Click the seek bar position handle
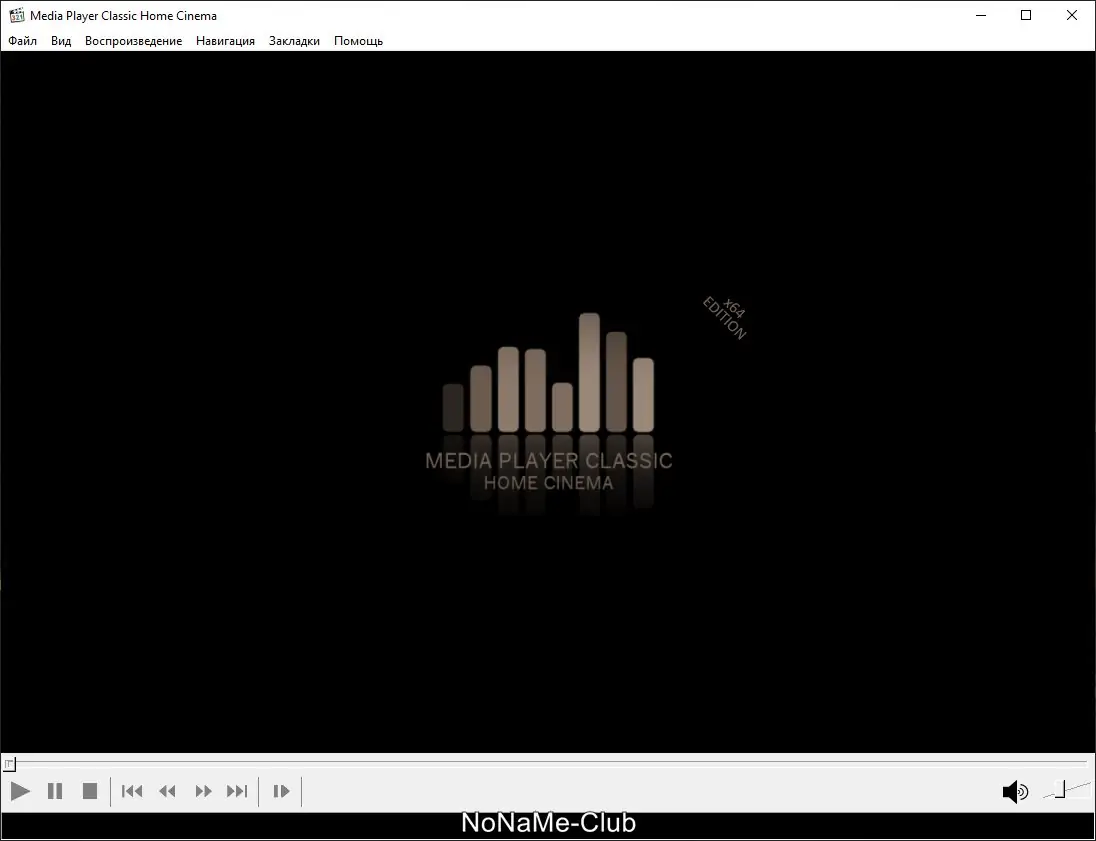 point(9,764)
